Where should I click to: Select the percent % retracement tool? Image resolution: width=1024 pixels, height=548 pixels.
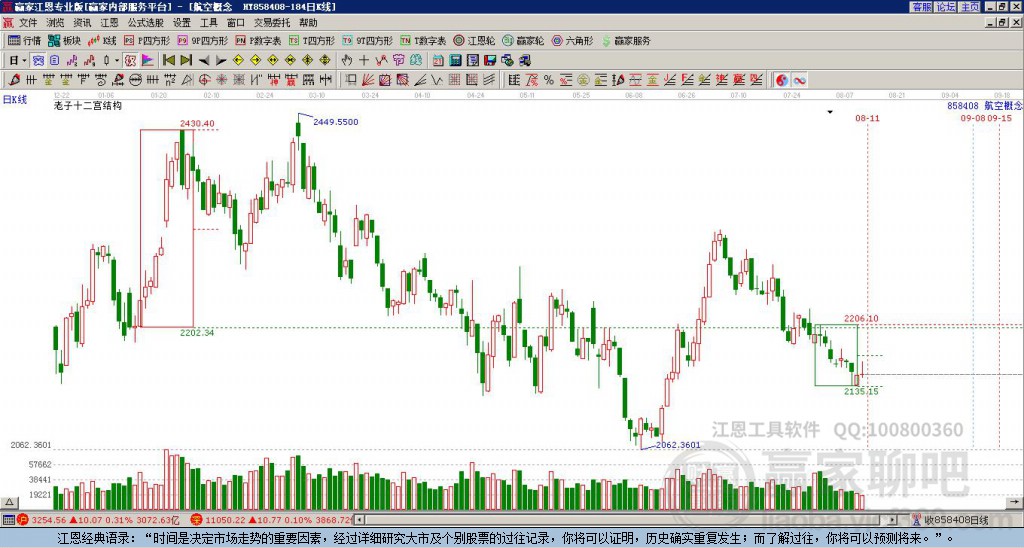click(549, 80)
